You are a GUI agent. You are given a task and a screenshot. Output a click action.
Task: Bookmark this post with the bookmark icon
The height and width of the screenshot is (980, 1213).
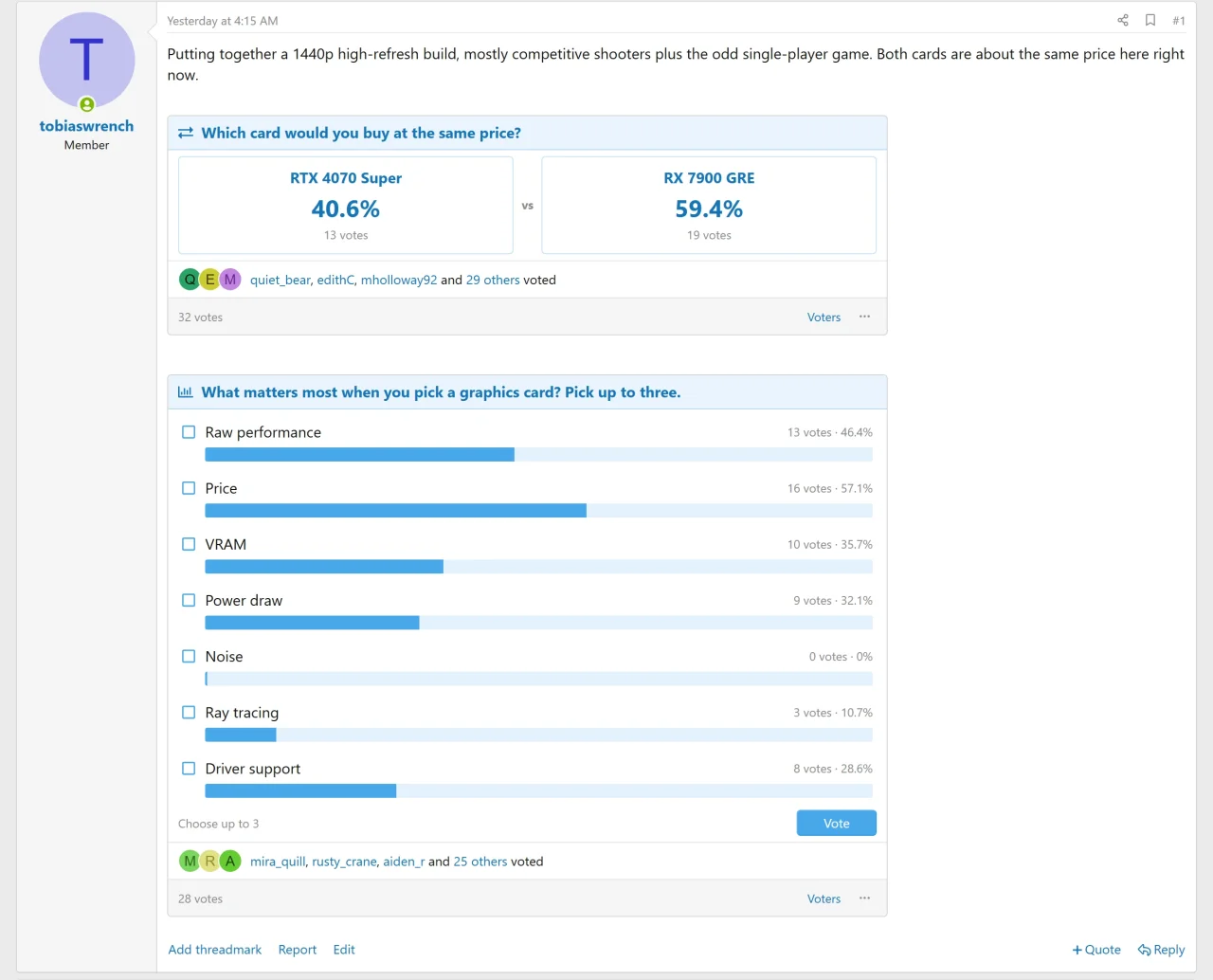(1150, 20)
